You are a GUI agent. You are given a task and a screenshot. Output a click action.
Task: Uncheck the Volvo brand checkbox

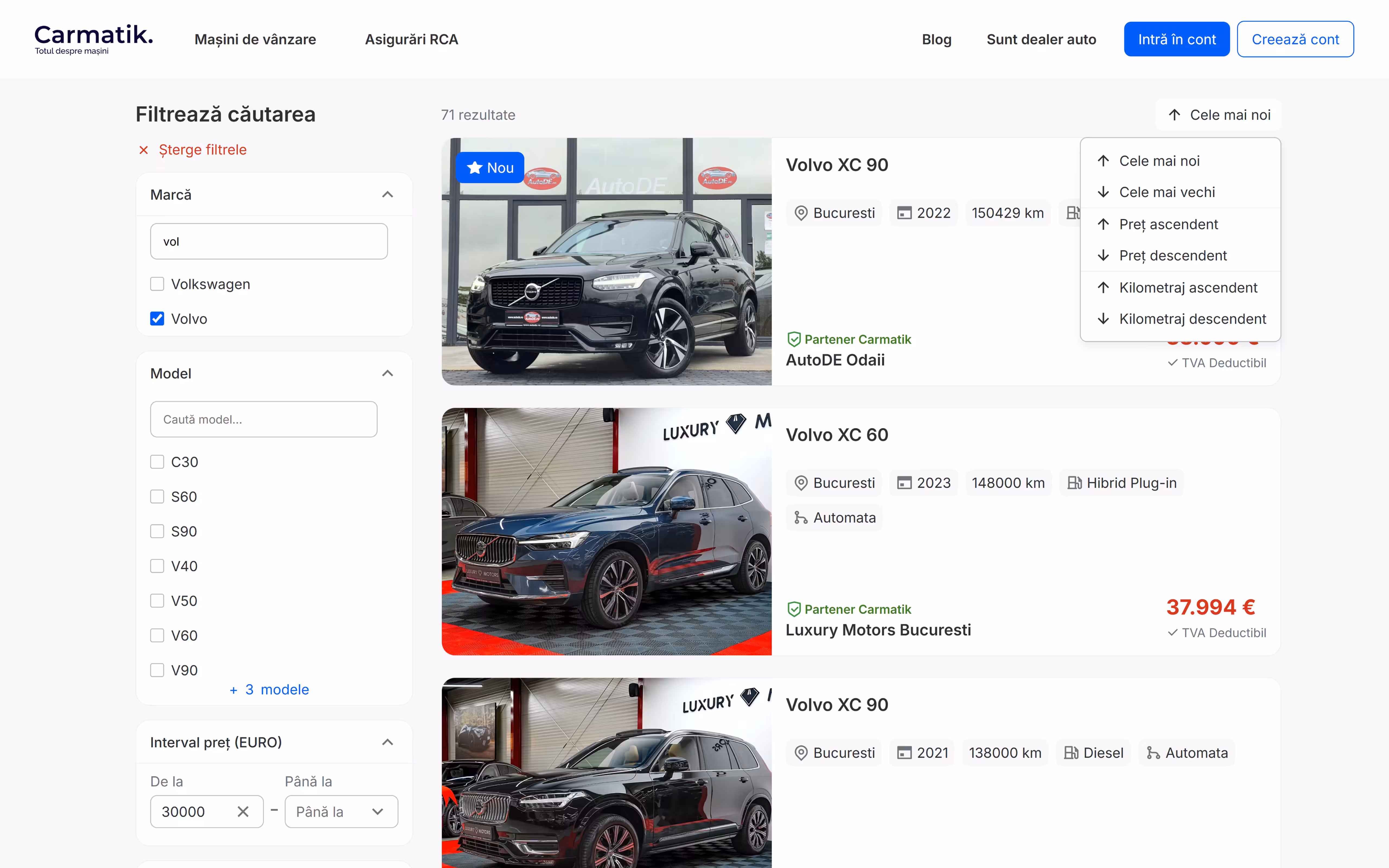[157, 319]
